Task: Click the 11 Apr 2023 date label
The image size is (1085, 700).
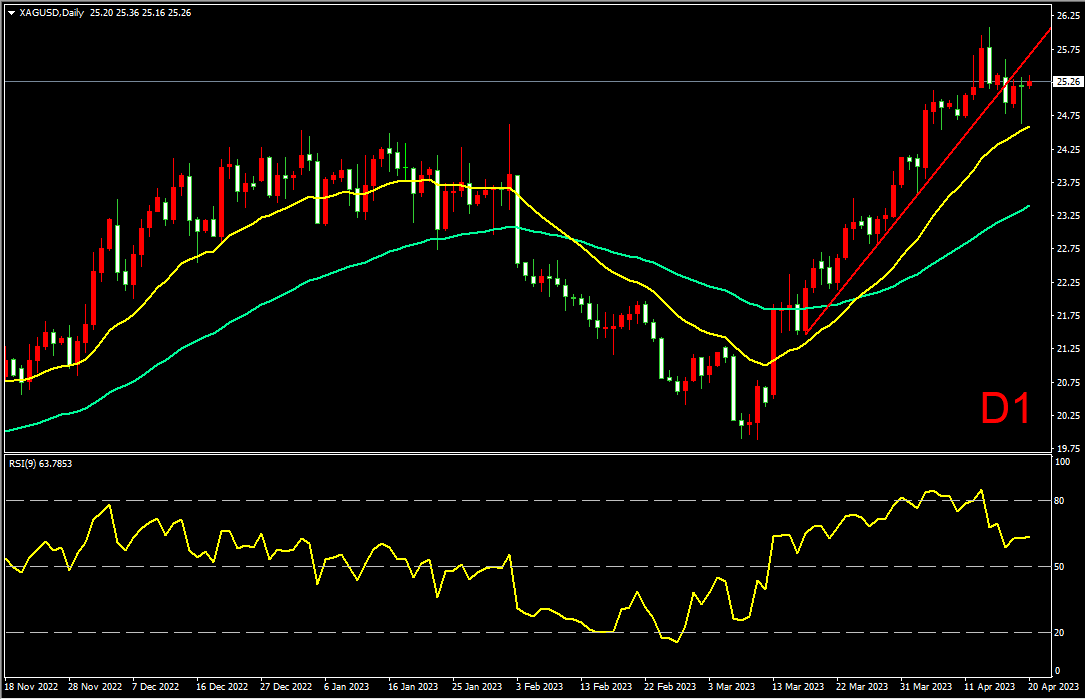Action: (x=990, y=687)
